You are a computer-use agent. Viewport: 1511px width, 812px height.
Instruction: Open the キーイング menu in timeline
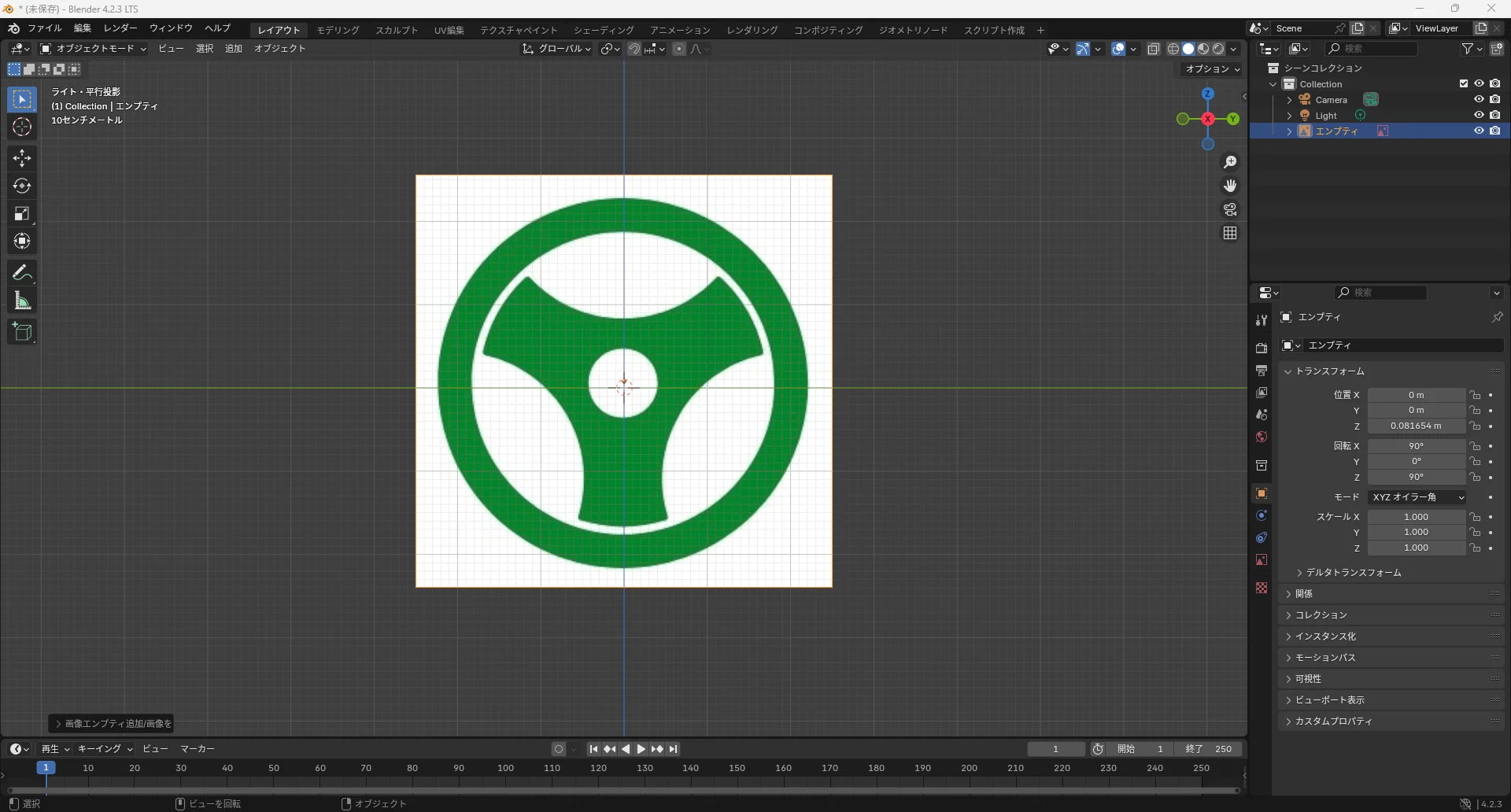pyautogui.click(x=105, y=749)
